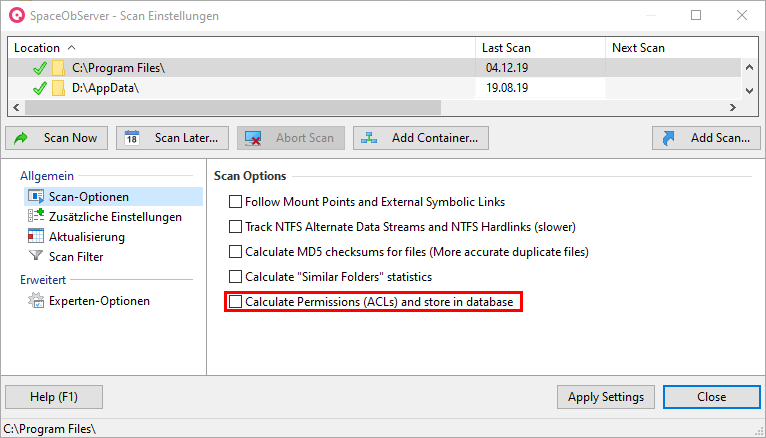Check Calculate "Similar Folders" statistics
The width and height of the screenshot is (766, 438).
(235, 276)
